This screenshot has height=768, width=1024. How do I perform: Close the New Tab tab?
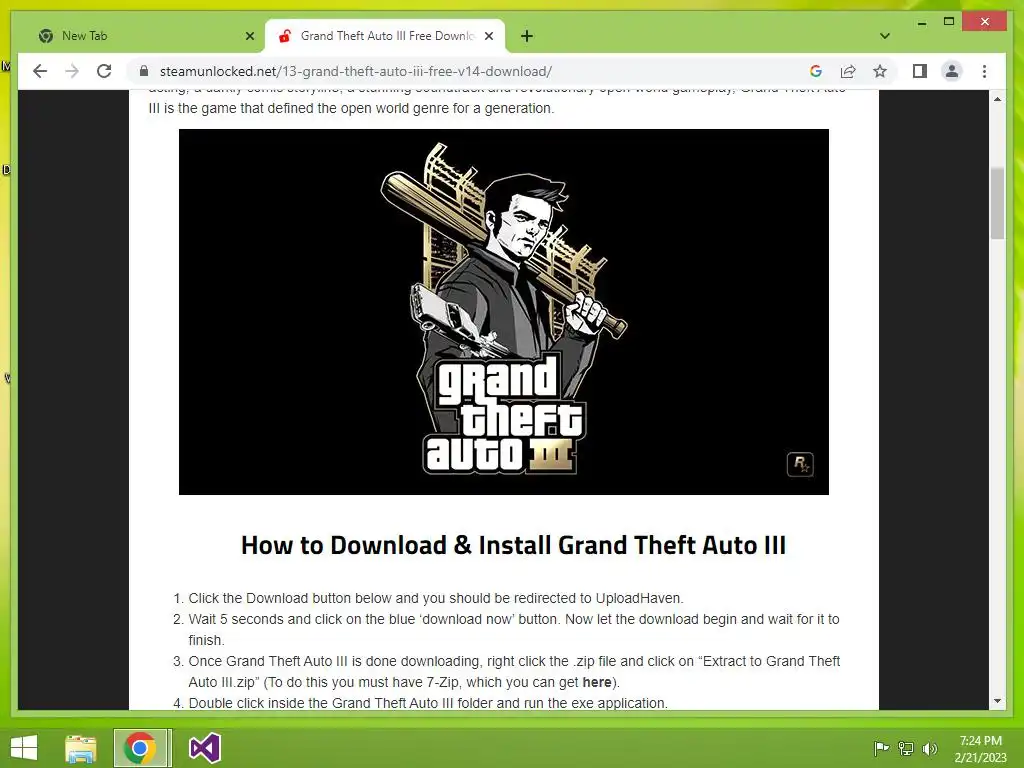[x=249, y=36]
